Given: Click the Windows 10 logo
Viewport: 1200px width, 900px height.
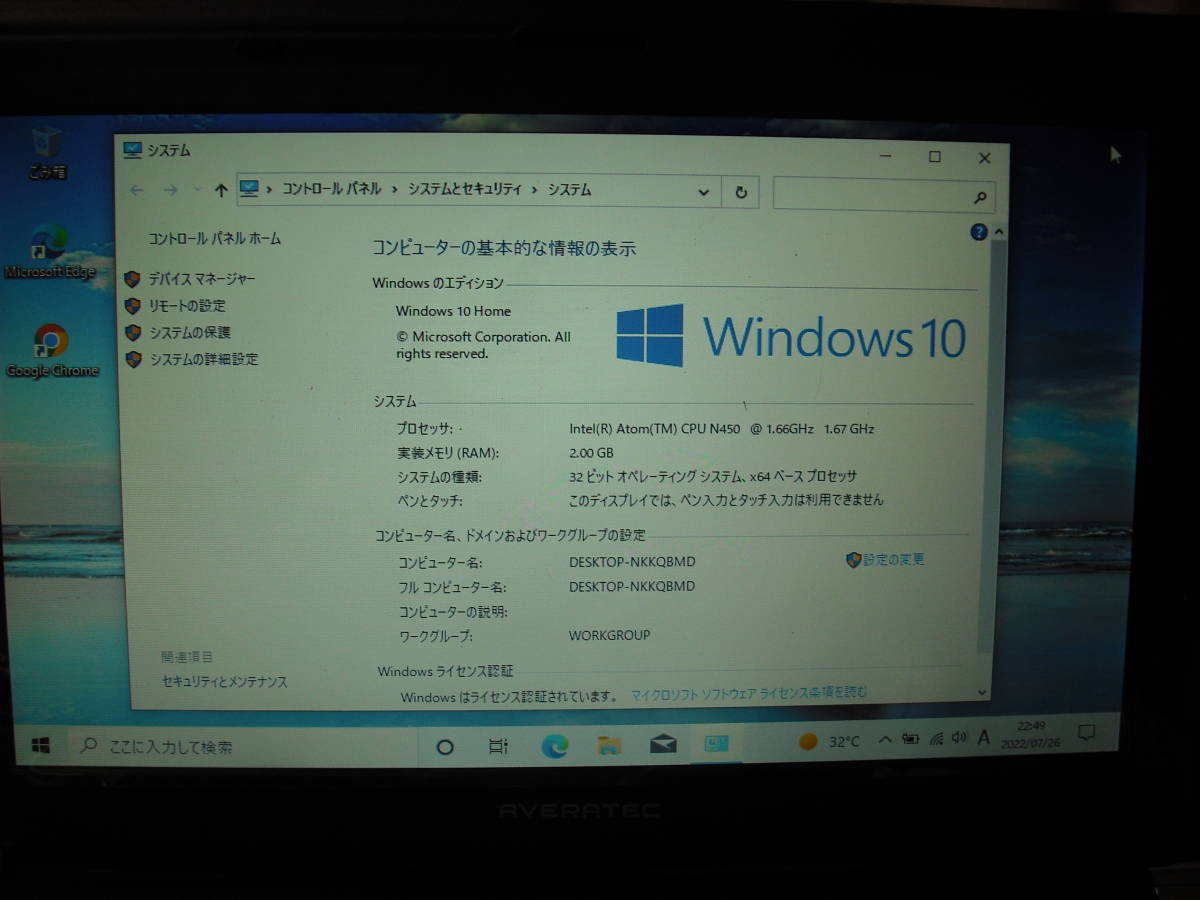Looking at the screenshot, I should [791, 336].
